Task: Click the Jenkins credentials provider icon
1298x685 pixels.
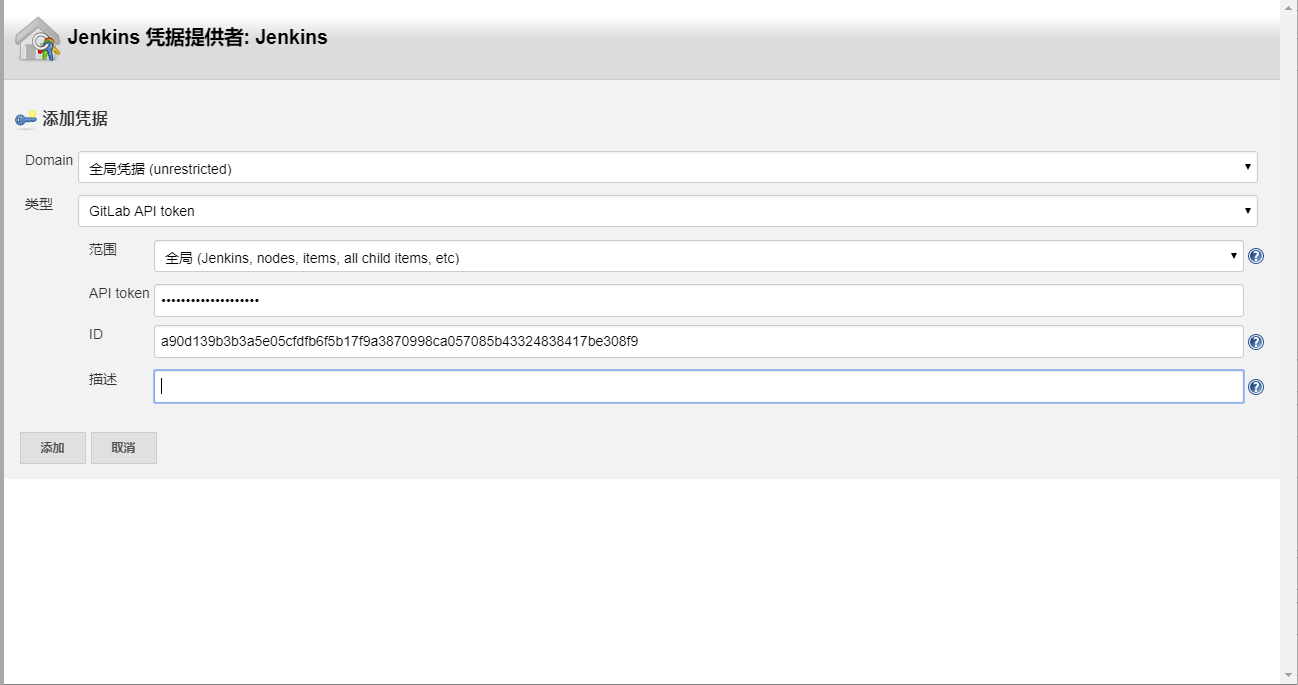Action: tap(38, 39)
